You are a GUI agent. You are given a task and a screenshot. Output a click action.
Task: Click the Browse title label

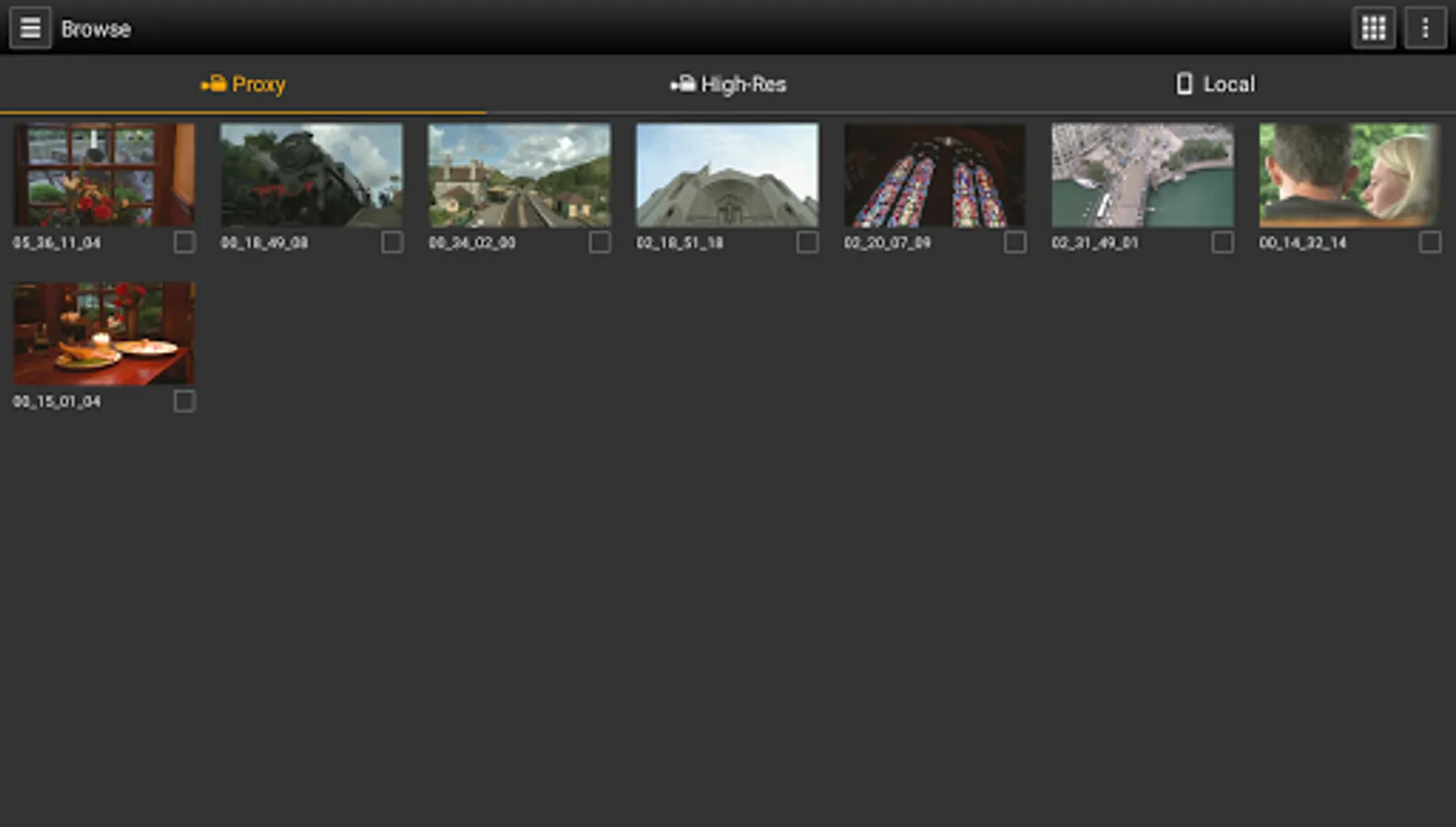(96, 28)
